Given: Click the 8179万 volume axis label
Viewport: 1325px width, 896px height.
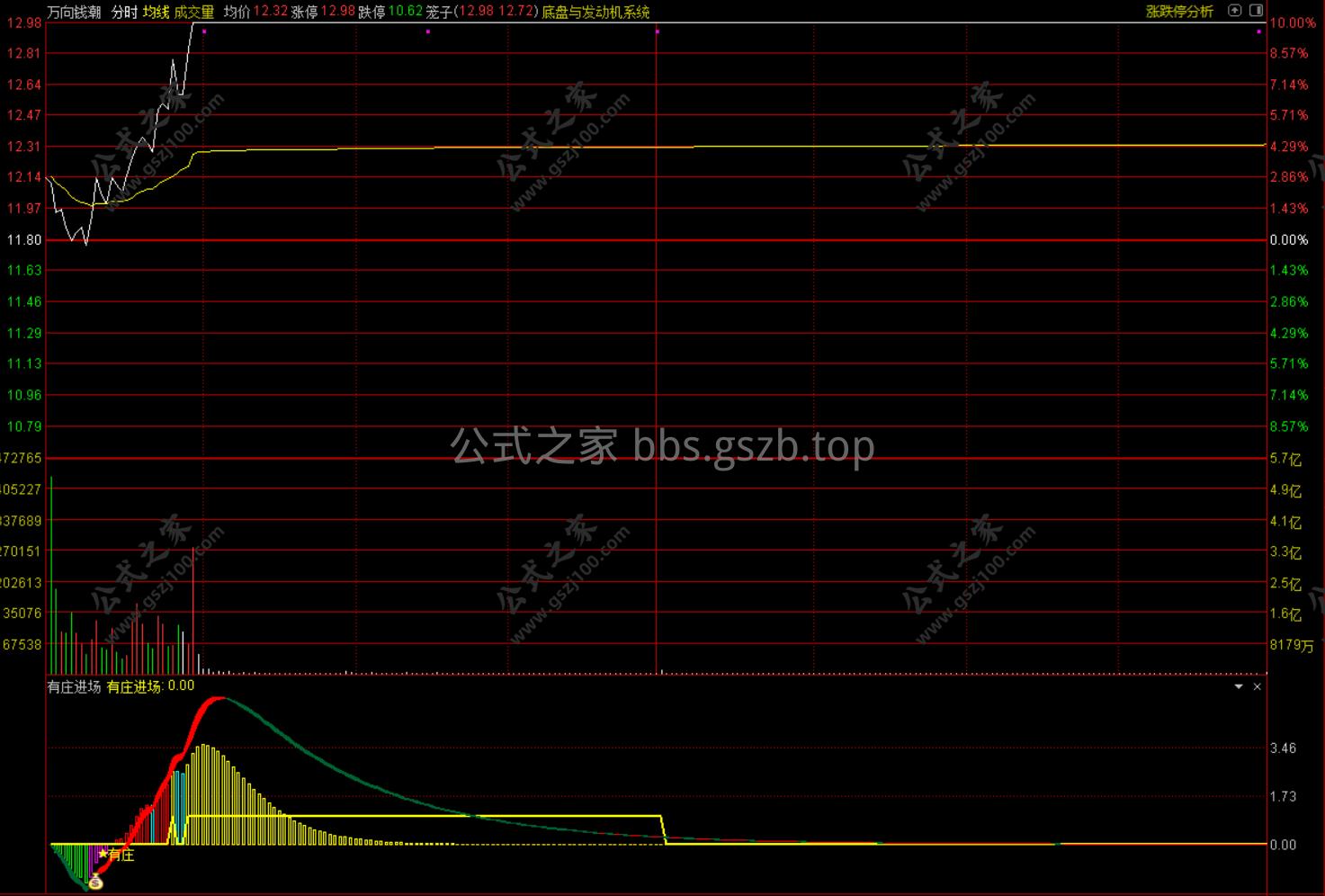Looking at the screenshot, I should tap(1292, 645).
